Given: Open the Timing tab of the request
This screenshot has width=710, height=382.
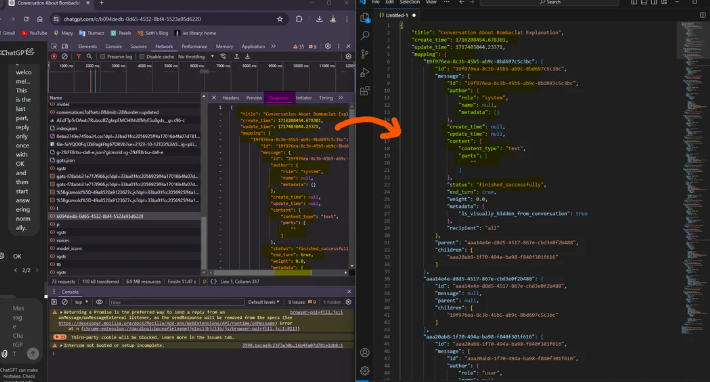Looking at the screenshot, I should 326,98.
